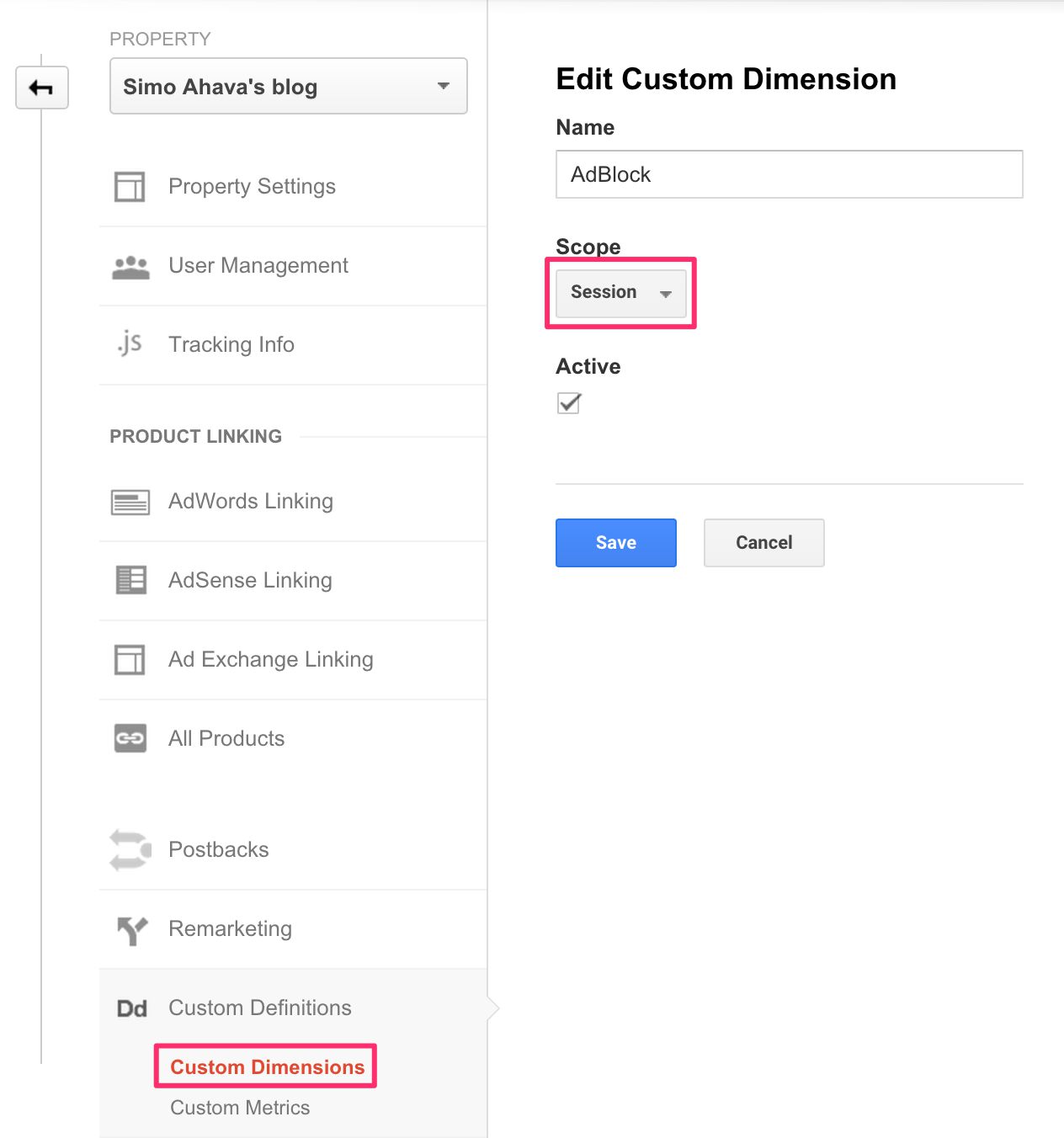Click the Dd Custom Definitions icon
Screen dimensions: 1064x1138
point(131,1008)
